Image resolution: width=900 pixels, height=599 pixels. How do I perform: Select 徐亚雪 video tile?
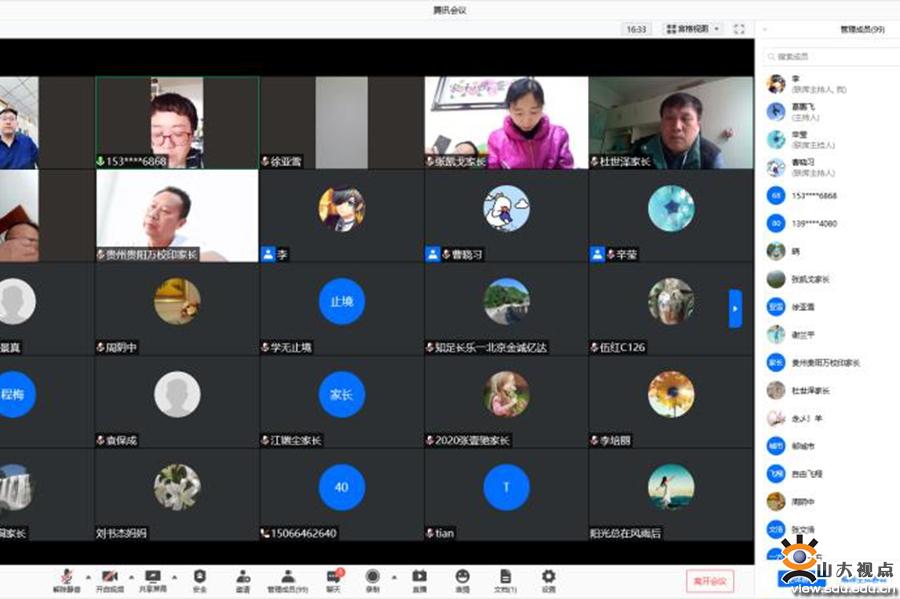coord(341,122)
